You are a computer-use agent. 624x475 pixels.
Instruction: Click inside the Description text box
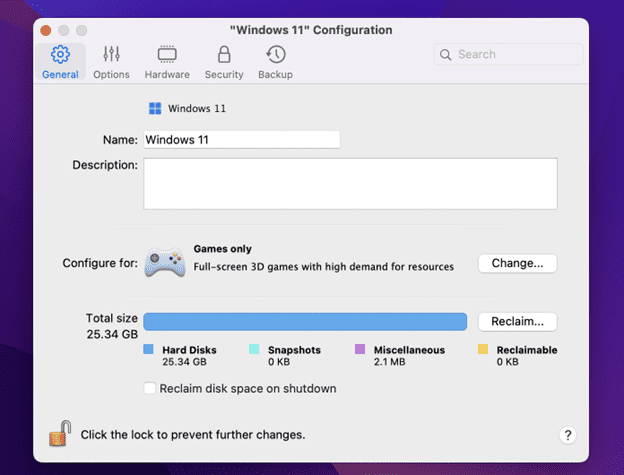(x=349, y=183)
